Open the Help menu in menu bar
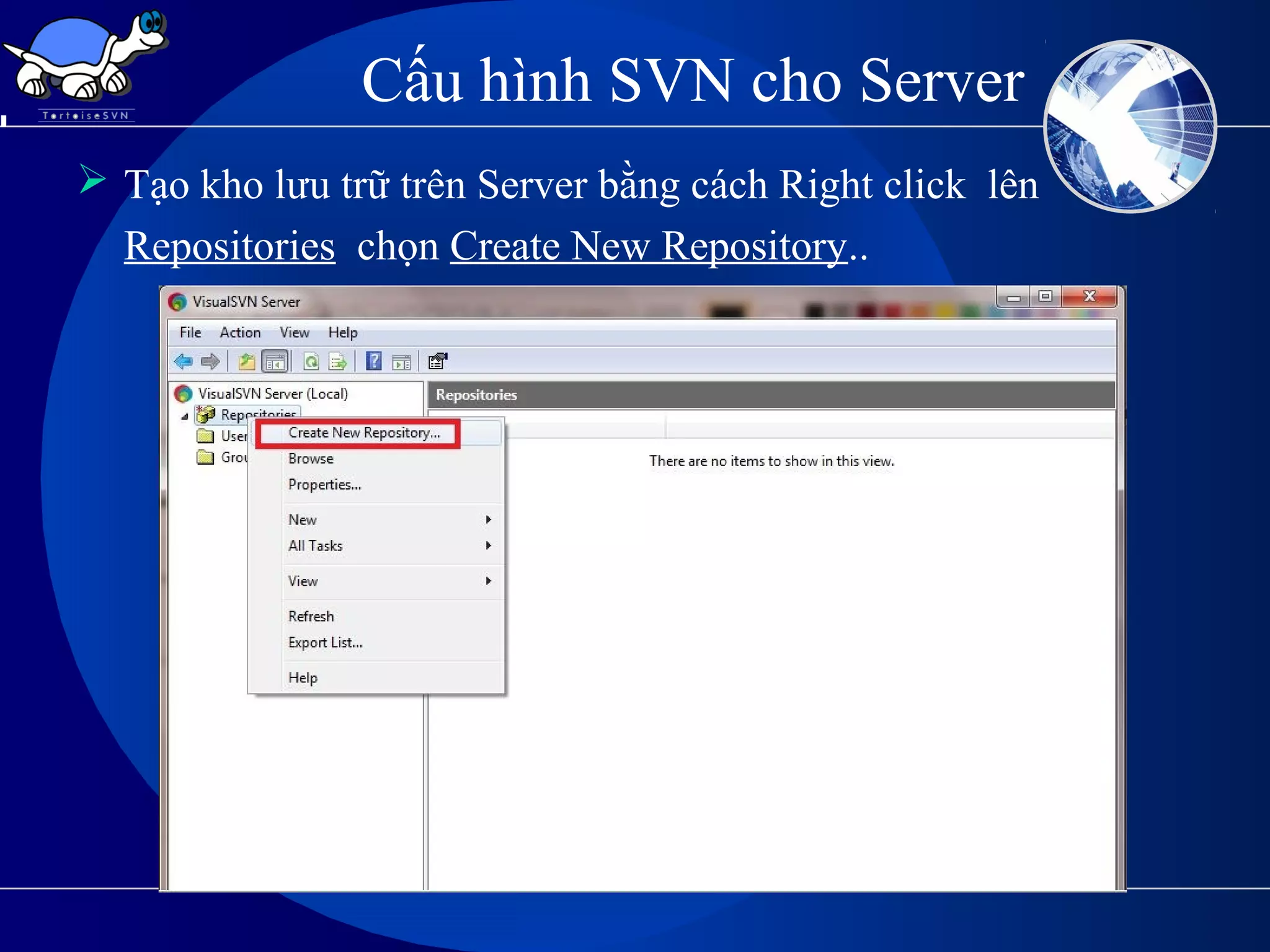 coord(343,333)
